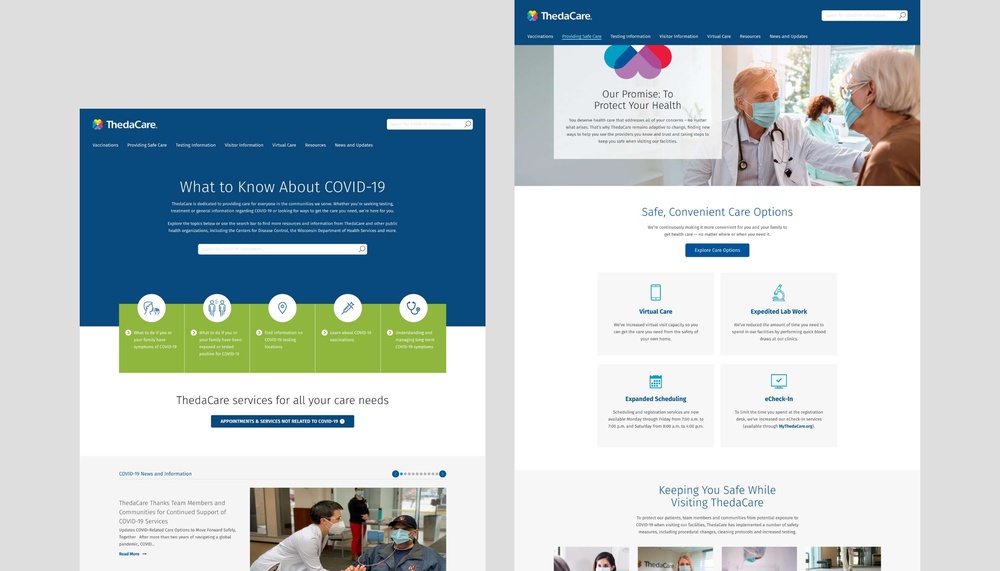Click the search magnifier in the right page header
Viewport: 1000px width, 571px height.
click(902, 15)
